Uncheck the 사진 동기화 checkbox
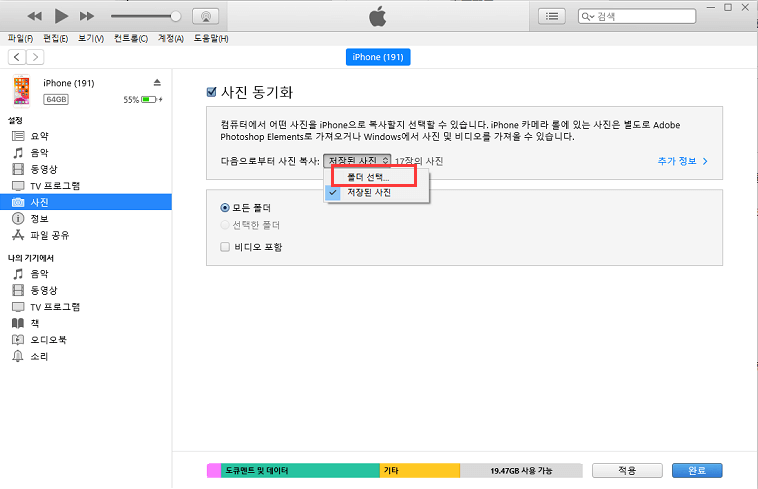Screen dimensions: 758x489 pyautogui.click(x=211, y=92)
